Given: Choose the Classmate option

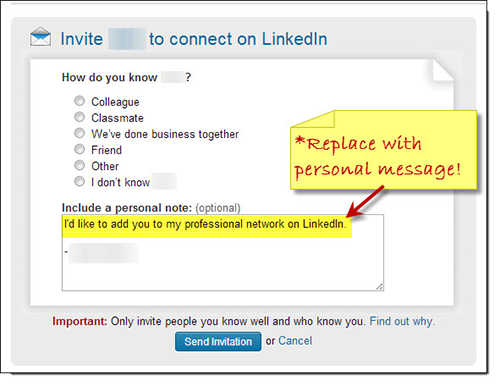Looking at the screenshot, I should click(79, 117).
